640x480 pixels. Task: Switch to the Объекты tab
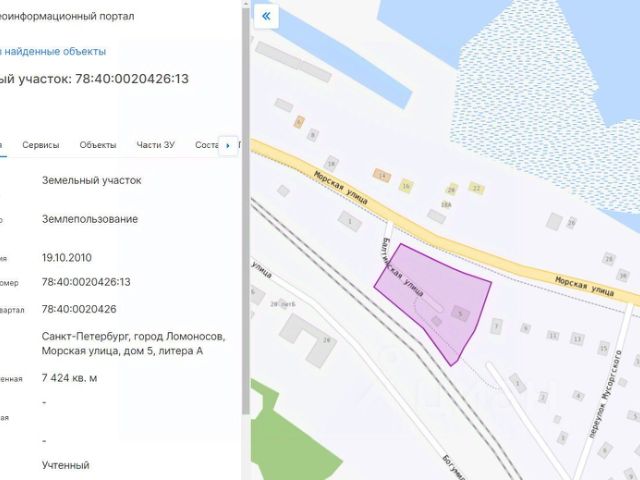[98, 145]
